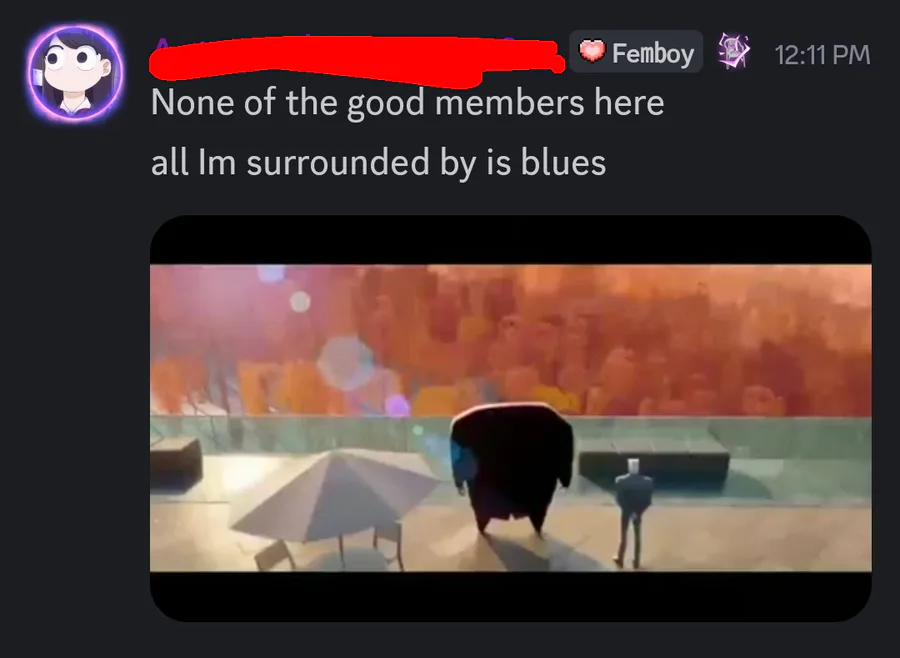Click the small suited figure in the video

[x=632, y=512]
